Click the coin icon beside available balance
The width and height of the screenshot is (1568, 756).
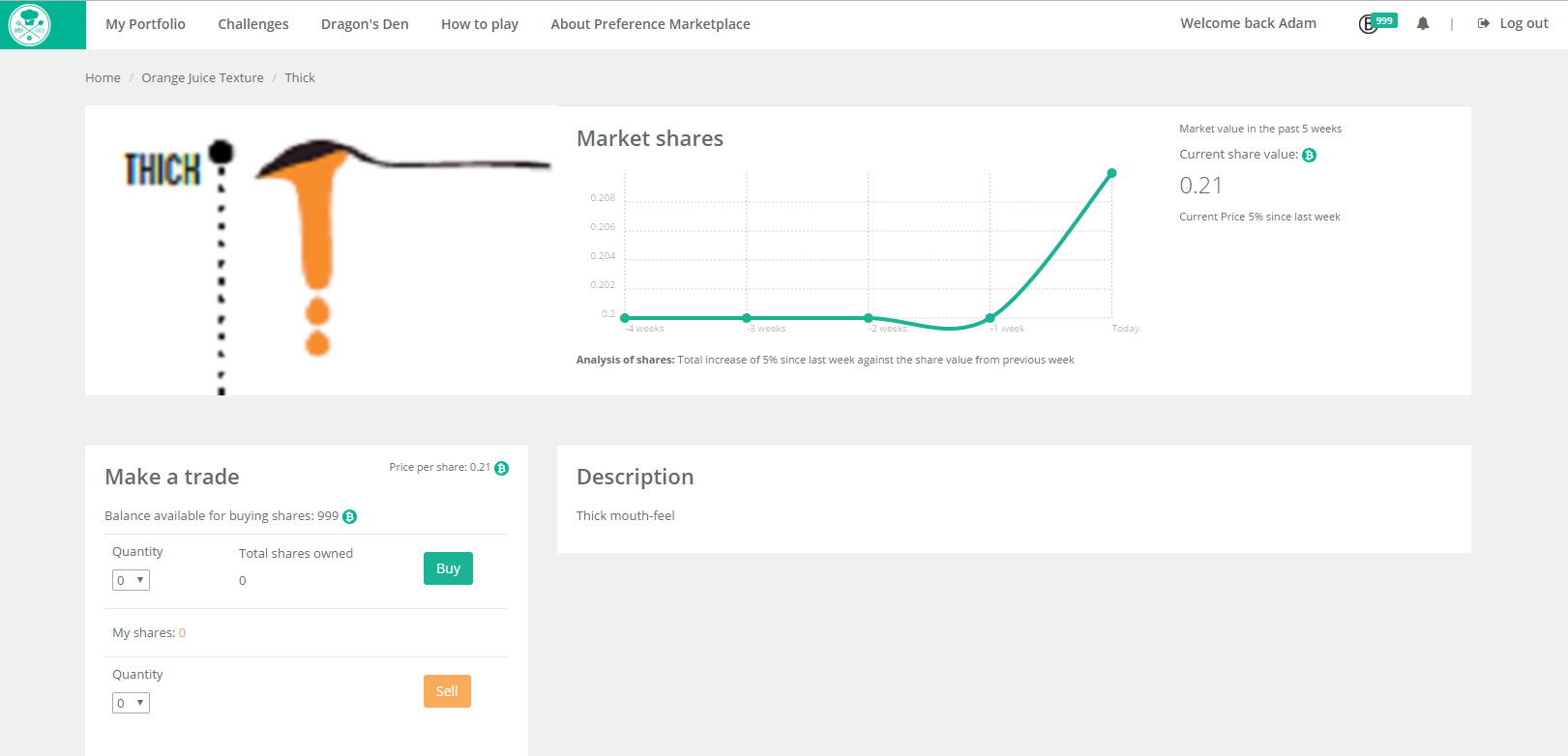pyautogui.click(x=350, y=517)
